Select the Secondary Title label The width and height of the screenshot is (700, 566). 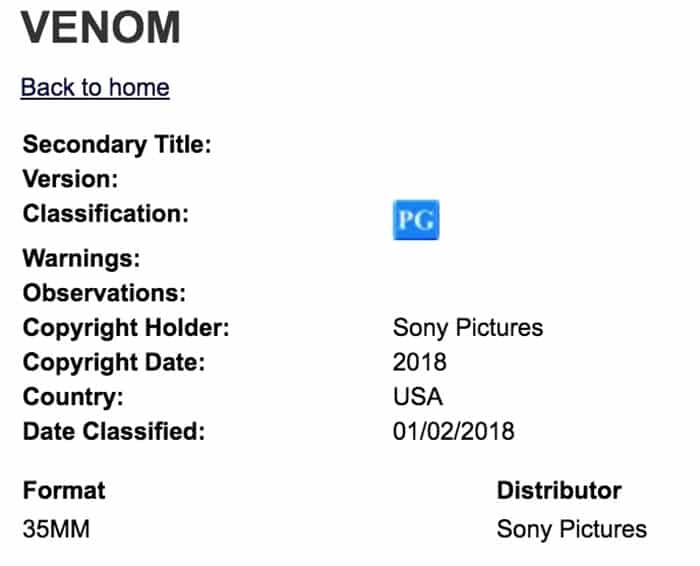tap(117, 144)
